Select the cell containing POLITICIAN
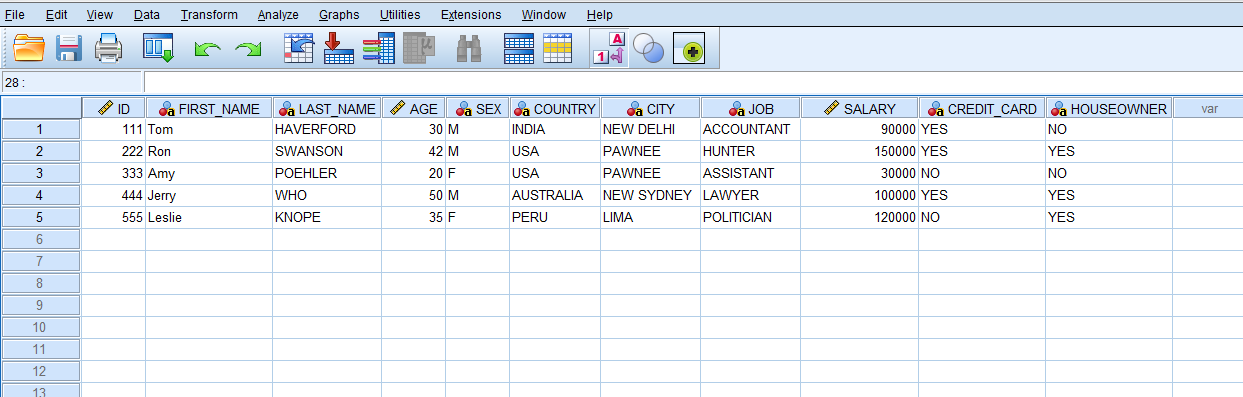The image size is (1243, 397). click(750, 217)
